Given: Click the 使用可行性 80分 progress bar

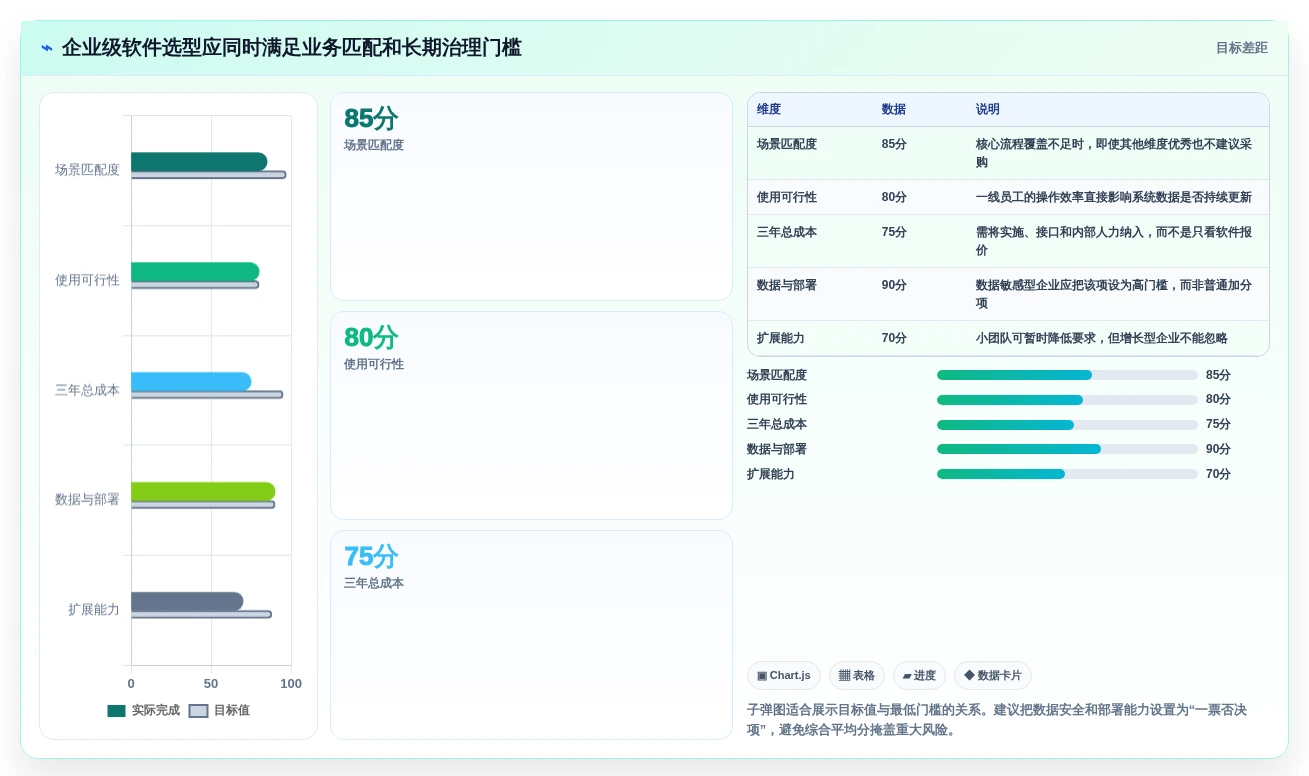Looking at the screenshot, I should 1067,400.
